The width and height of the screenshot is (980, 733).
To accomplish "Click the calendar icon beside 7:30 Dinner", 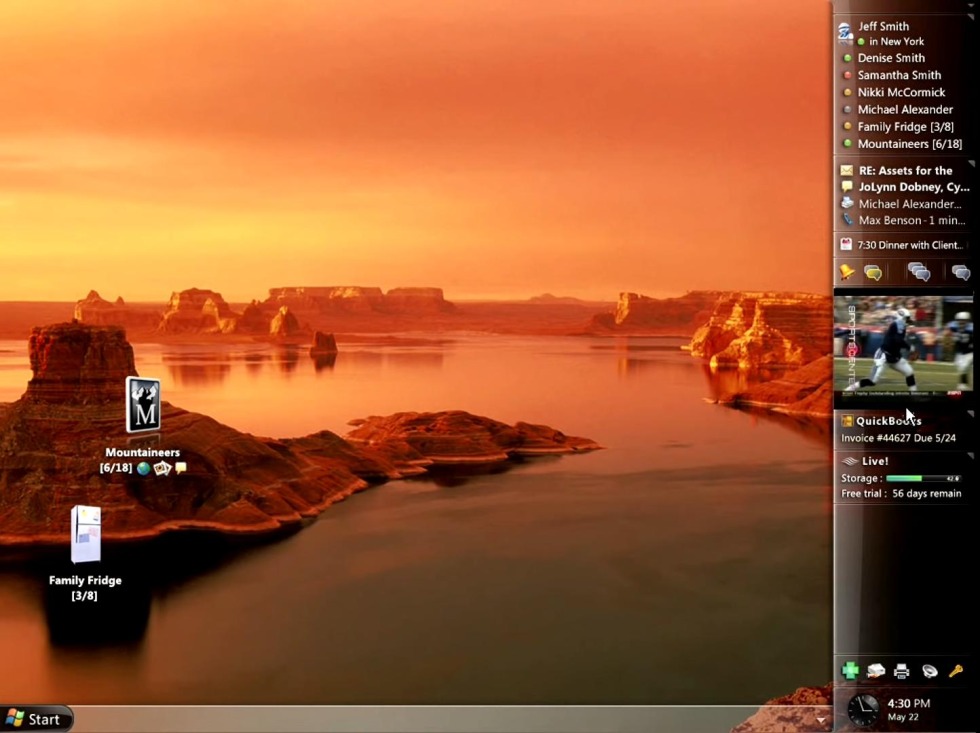I will click(x=845, y=243).
